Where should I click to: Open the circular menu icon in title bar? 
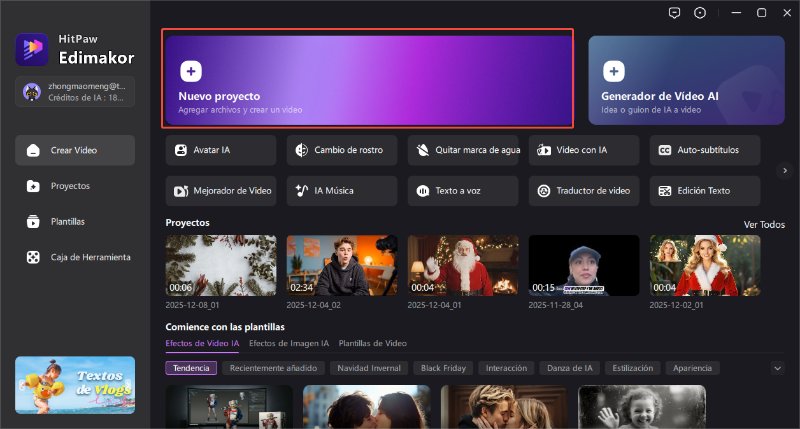pyautogui.click(x=700, y=13)
